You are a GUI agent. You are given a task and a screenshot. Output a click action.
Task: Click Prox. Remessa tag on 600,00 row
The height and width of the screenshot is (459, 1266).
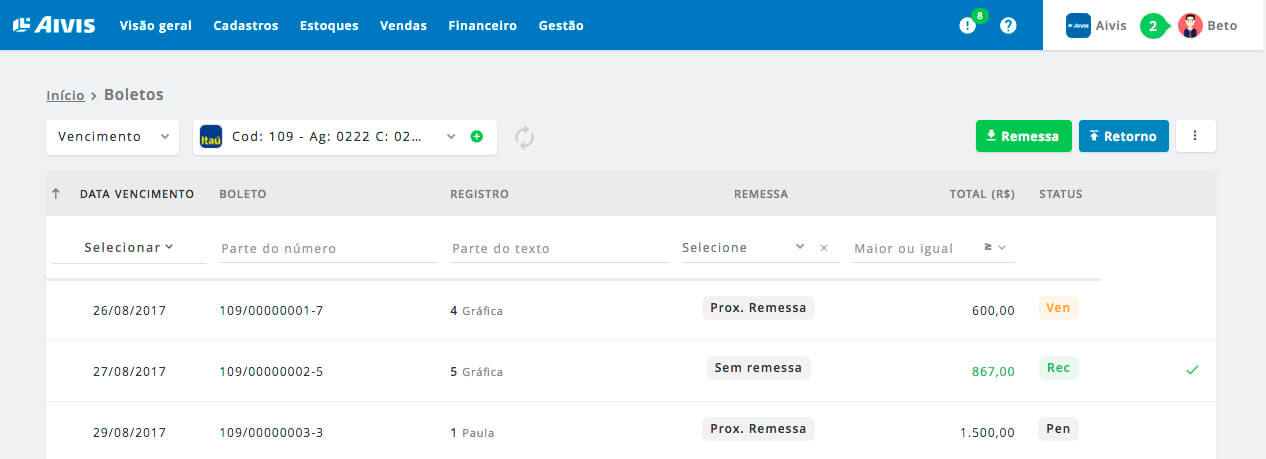(758, 308)
